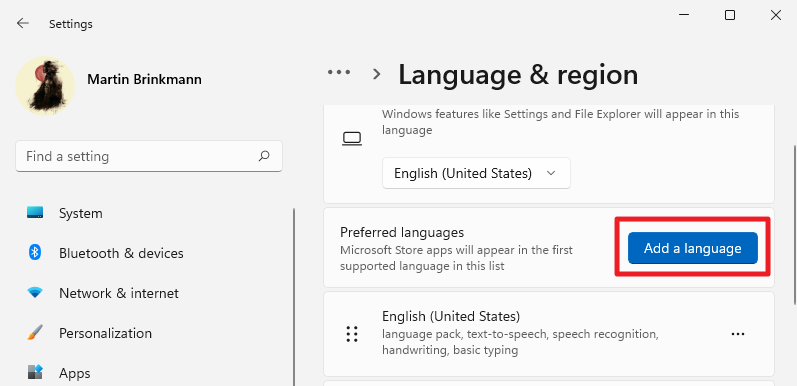The height and width of the screenshot is (386, 797).
Task: Click the search magnifier icon
Action: click(x=264, y=156)
